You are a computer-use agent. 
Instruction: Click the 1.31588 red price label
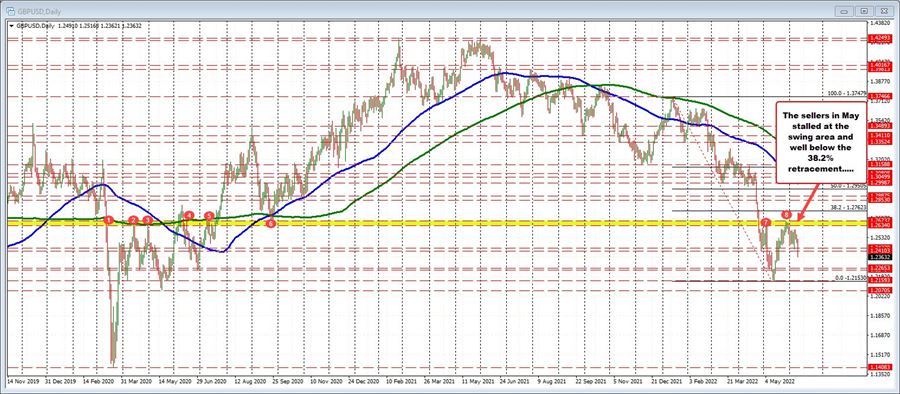(x=879, y=165)
